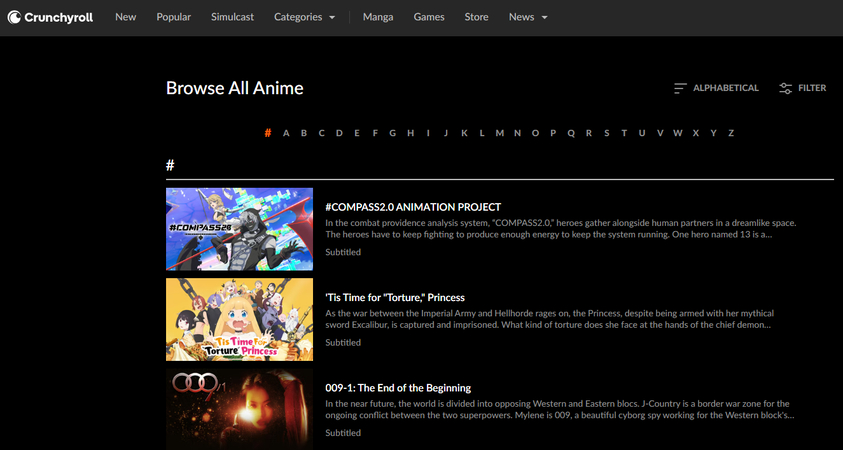Image resolution: width=843 pixels, height=450 pixels.
Task: Click #COMPASS2.0 ANIMATION PROJECT title
Action: tap(413, 207)
